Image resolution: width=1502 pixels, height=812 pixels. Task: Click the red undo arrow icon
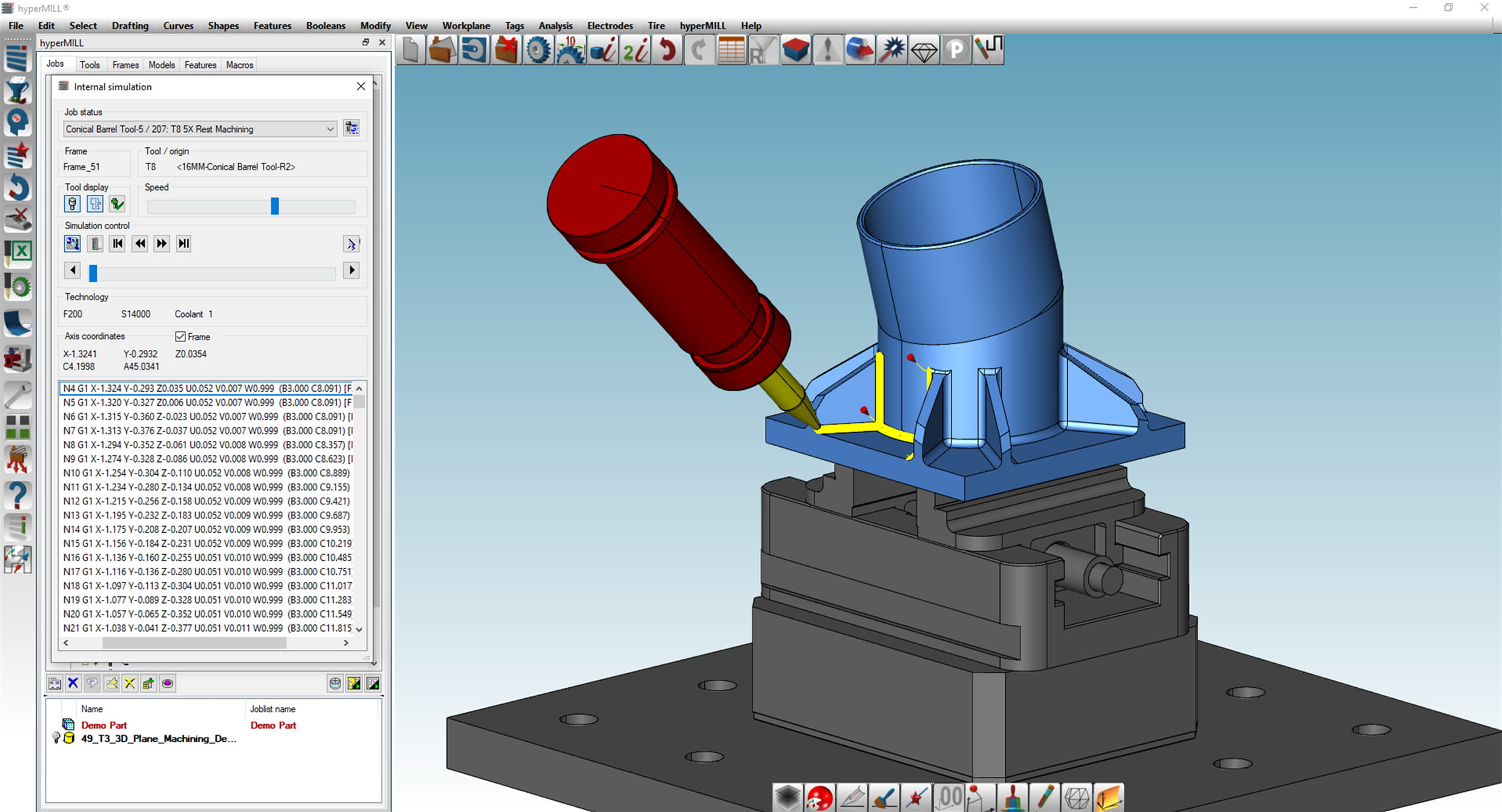tap(667, 50)
